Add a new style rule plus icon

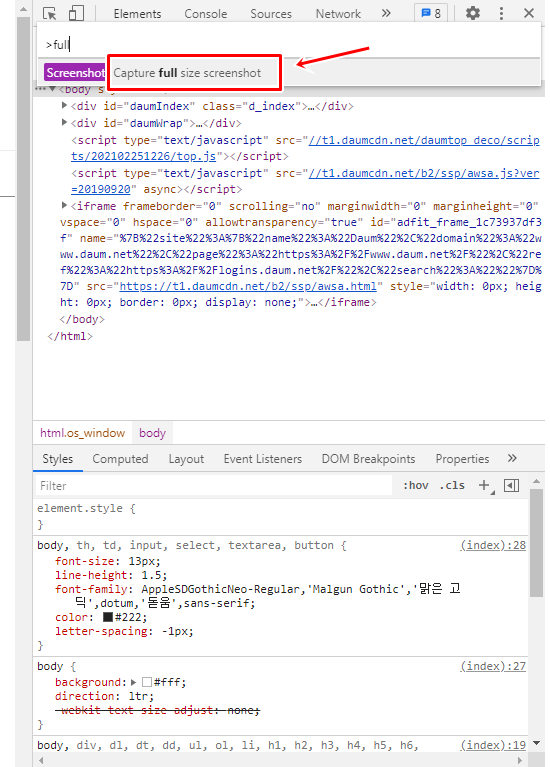(484, 485)
